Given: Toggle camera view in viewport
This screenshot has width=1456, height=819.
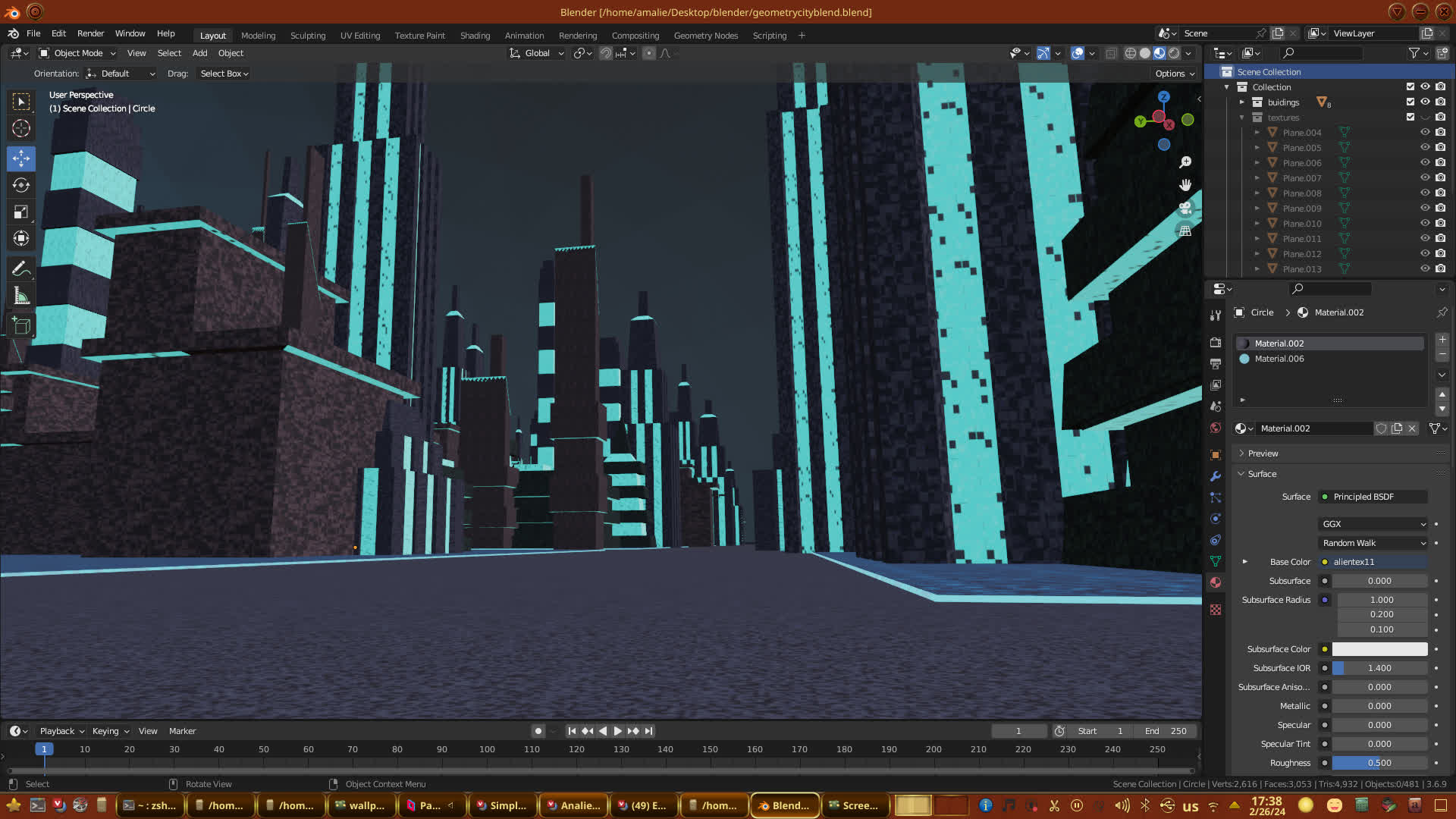Looking at the screenshot, I should (x=1185, y=208).
